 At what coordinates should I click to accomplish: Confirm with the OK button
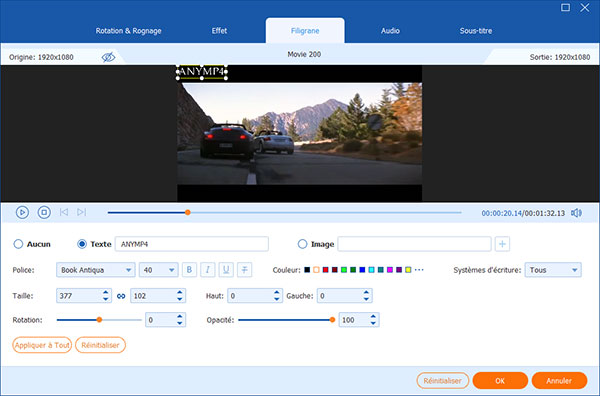(x=500, y=381)
